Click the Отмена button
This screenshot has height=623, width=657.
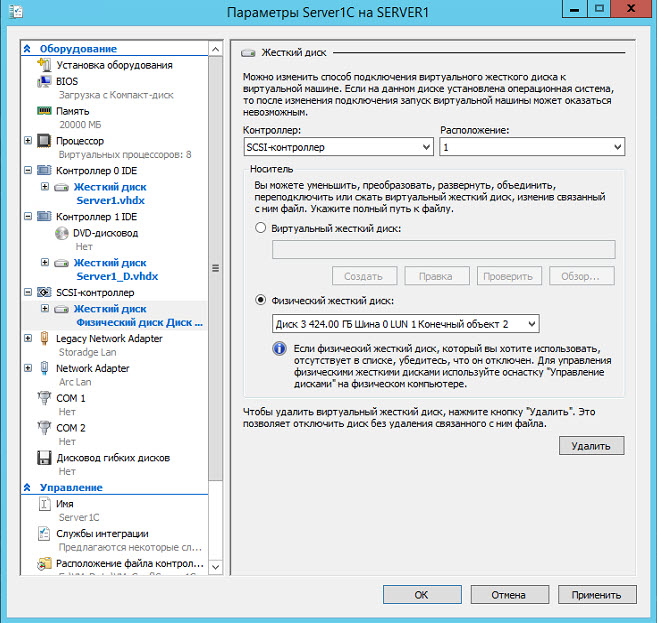click(510, 595)
